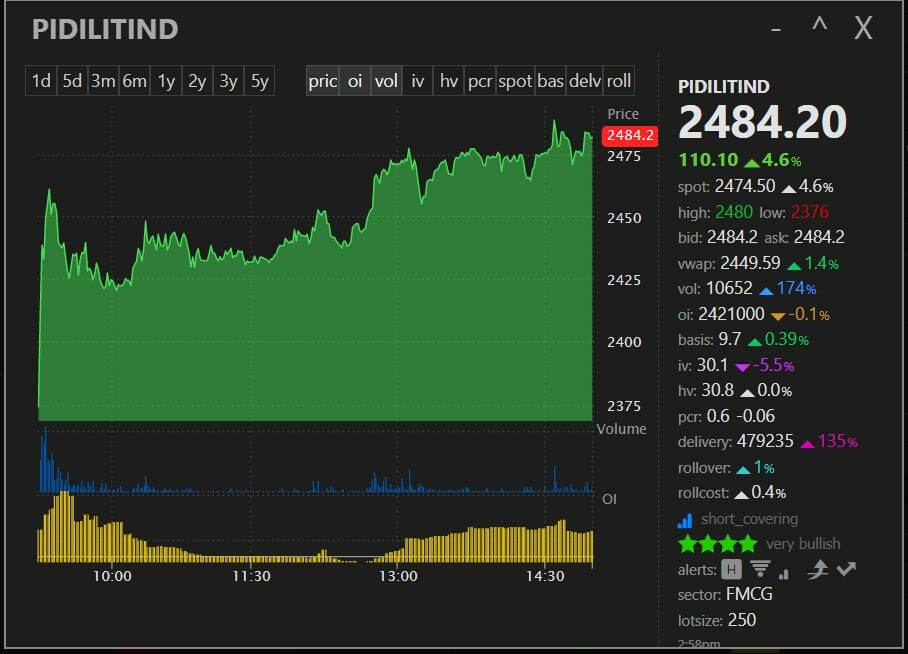
Task: Minimize the PIDILITIND panel with the dash
Action: pos(776,28)
